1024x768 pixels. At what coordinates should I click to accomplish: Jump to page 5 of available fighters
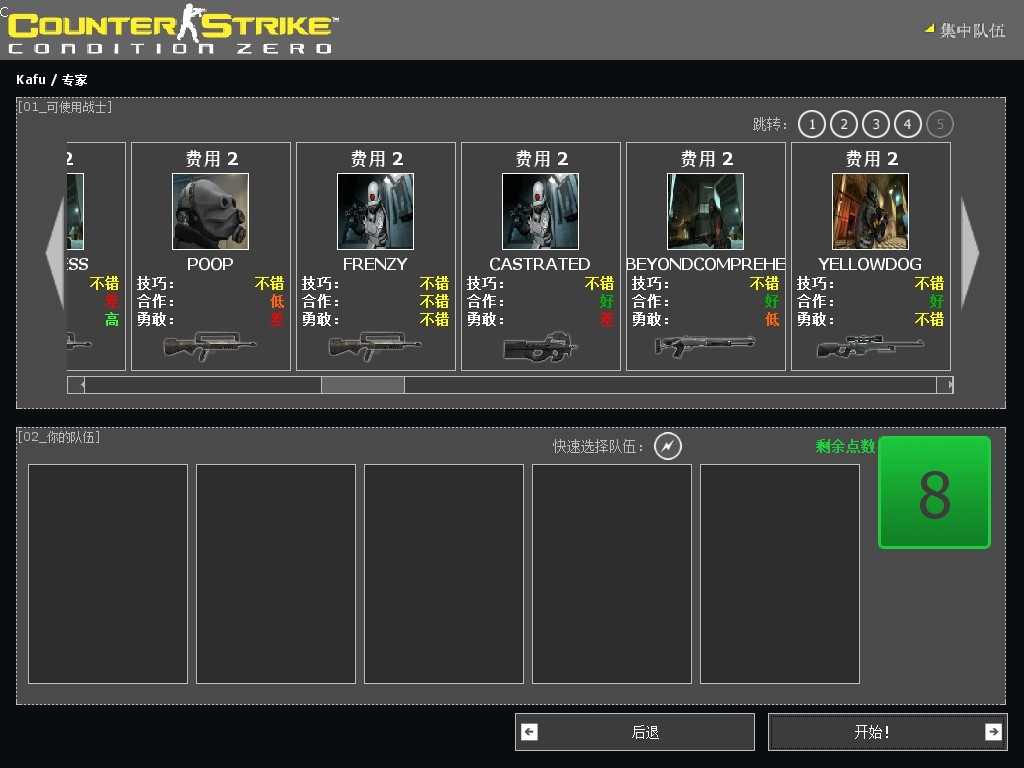[x=940, y=124]
